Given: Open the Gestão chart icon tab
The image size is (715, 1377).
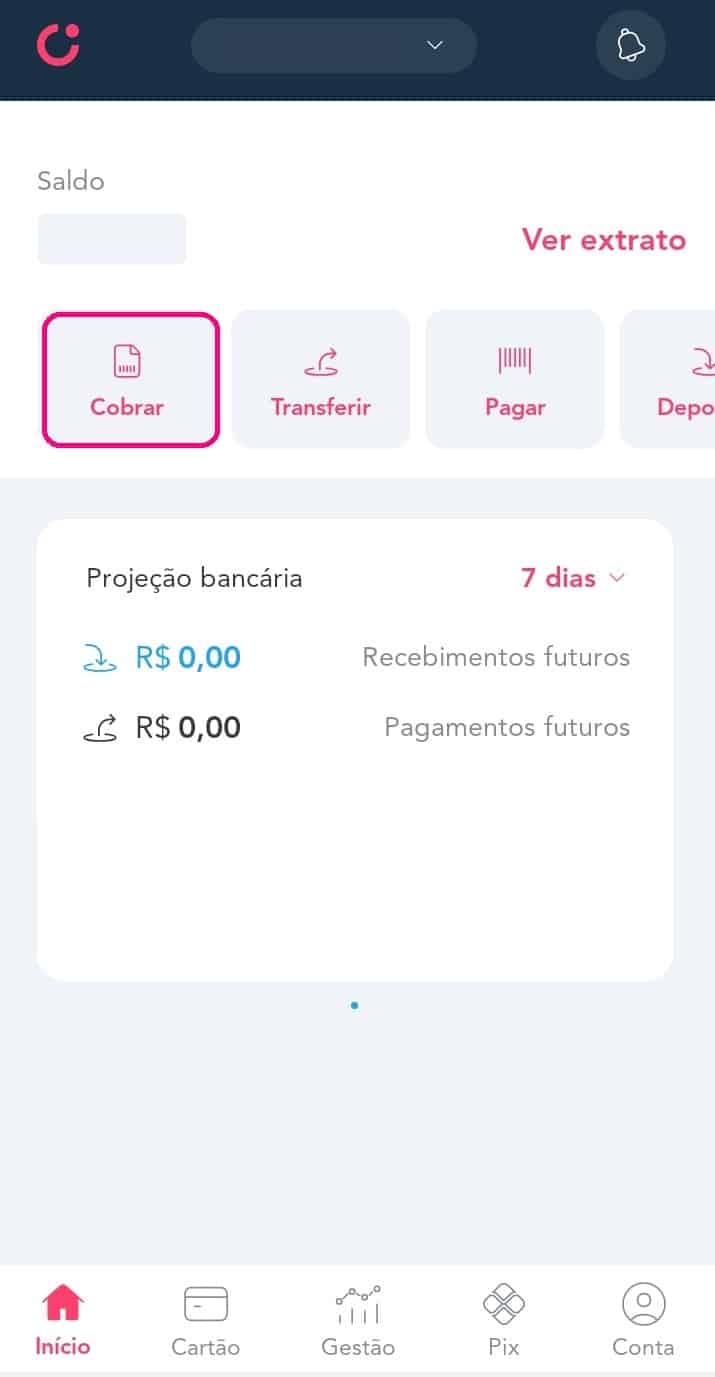Looking at the screenshot, I should [358, 1305].
